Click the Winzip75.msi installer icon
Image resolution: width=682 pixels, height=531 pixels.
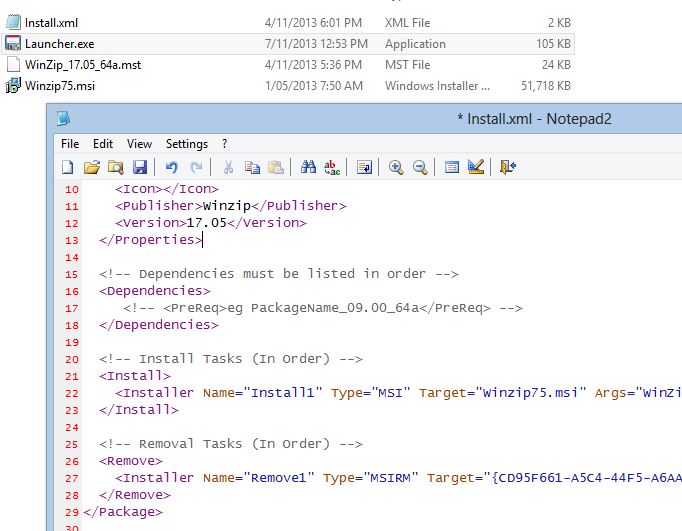pyautogui.click(x=13, y=86)
